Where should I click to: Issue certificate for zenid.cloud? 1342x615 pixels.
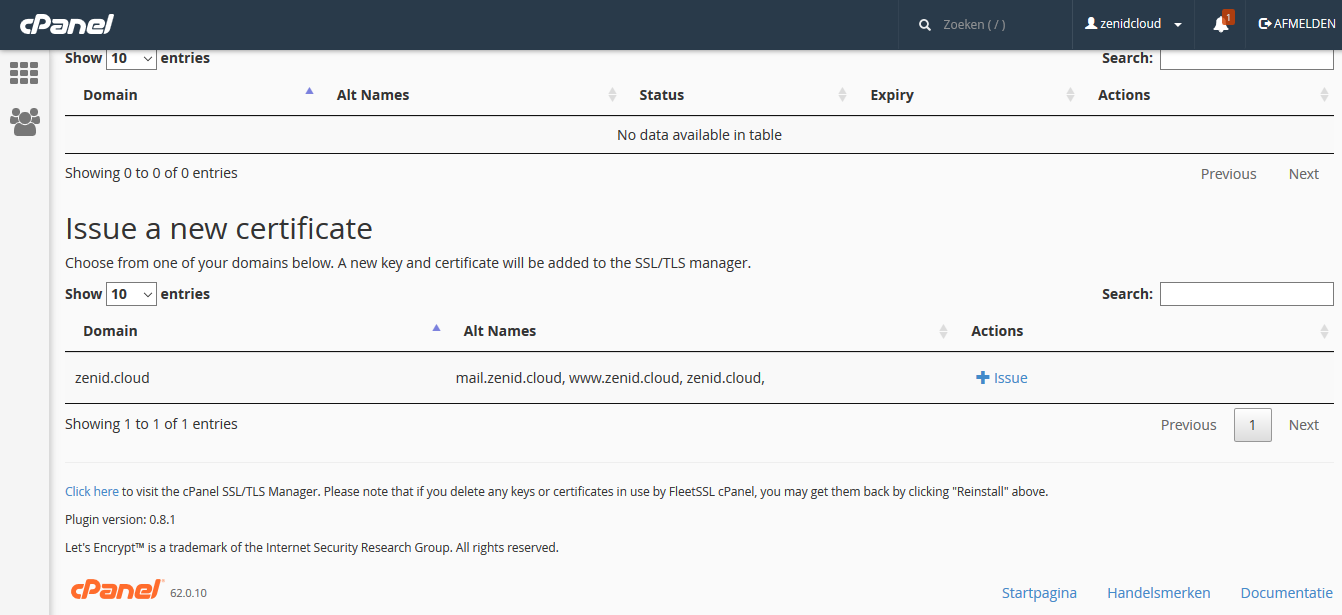(x=1002, y=378)
